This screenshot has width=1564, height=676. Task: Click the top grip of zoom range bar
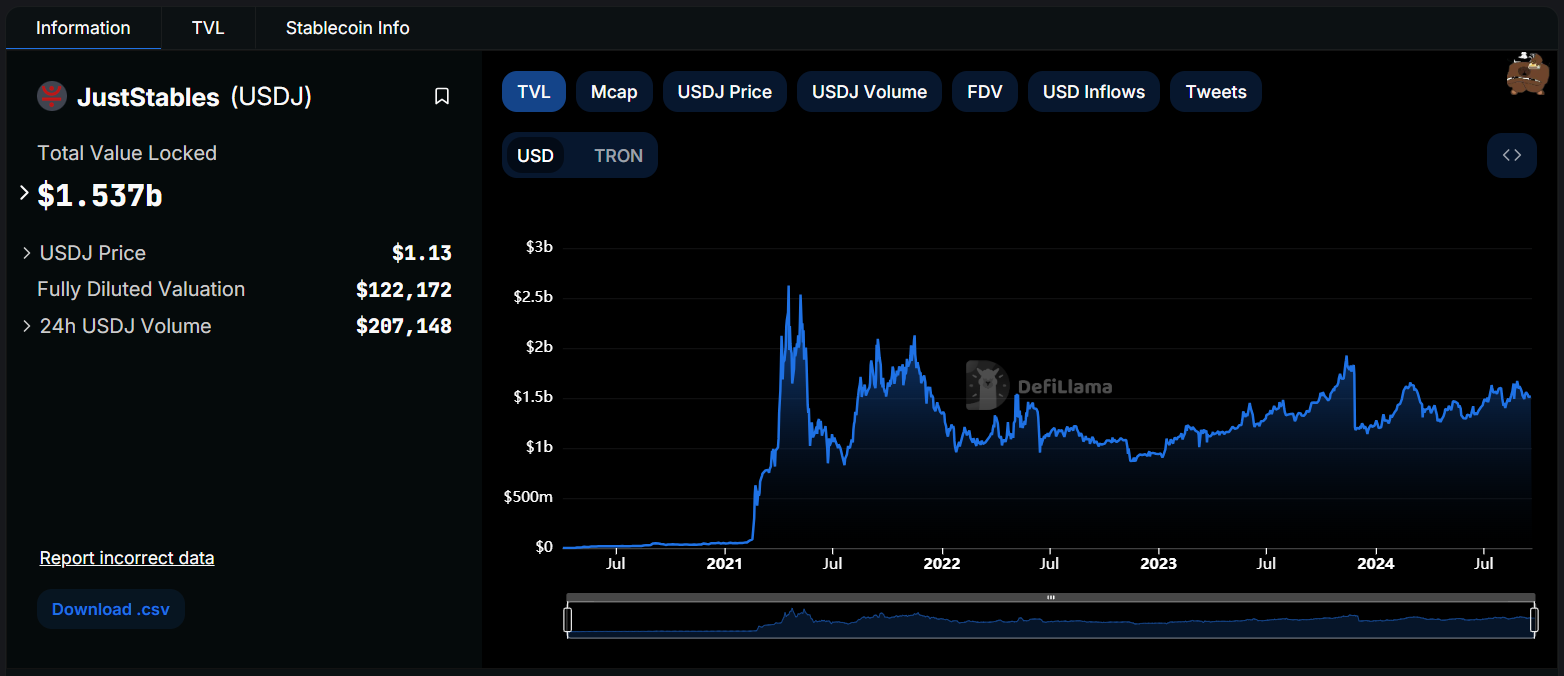[x=1051, y=597]
